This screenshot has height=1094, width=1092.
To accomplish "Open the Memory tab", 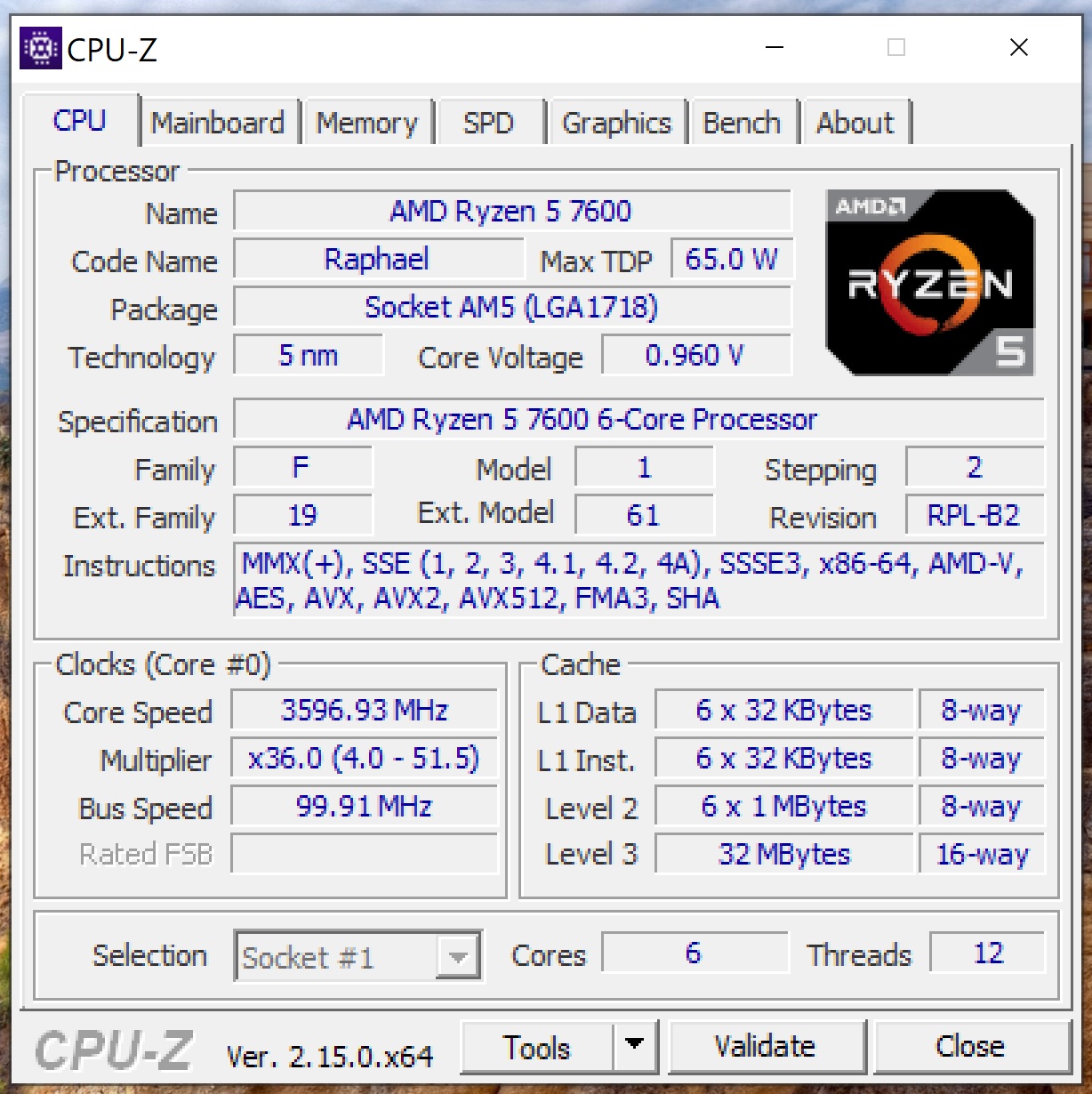I will pos(367,122).
